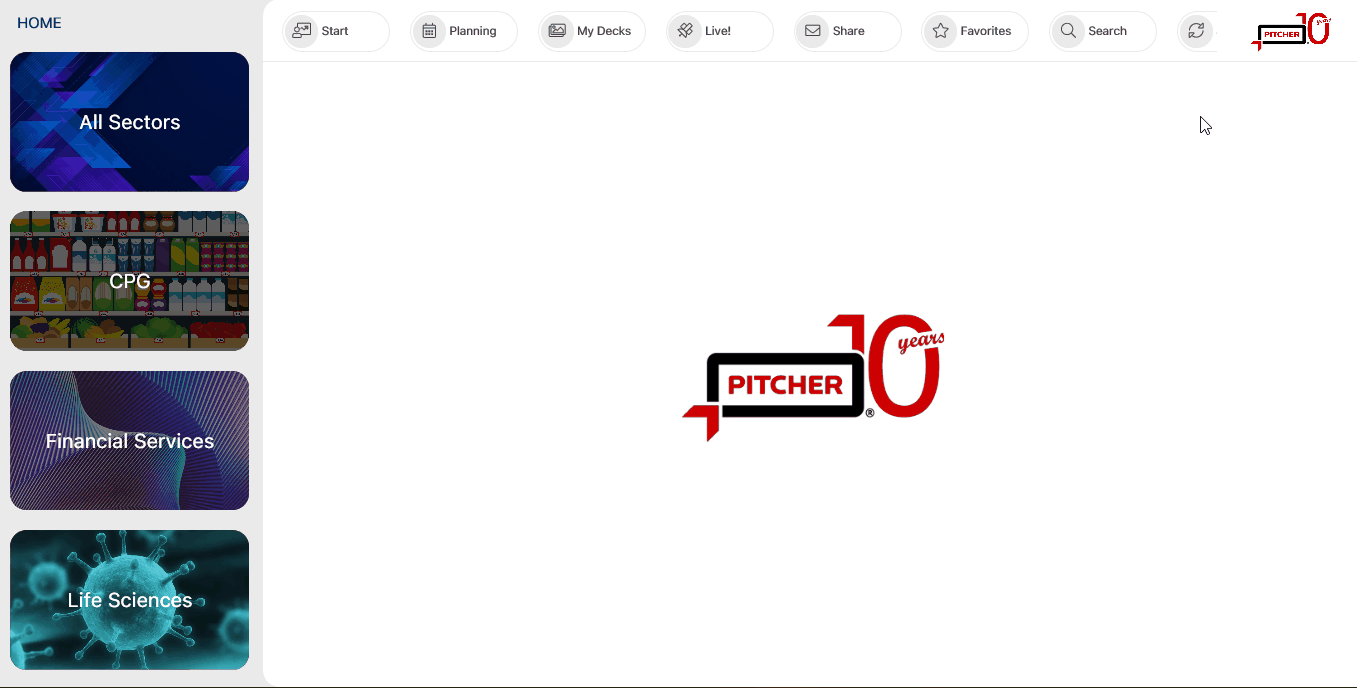The width and height of the screenshot is (1357, 688).
Task: Select the Start presentation icon
Action: point(301,31)
